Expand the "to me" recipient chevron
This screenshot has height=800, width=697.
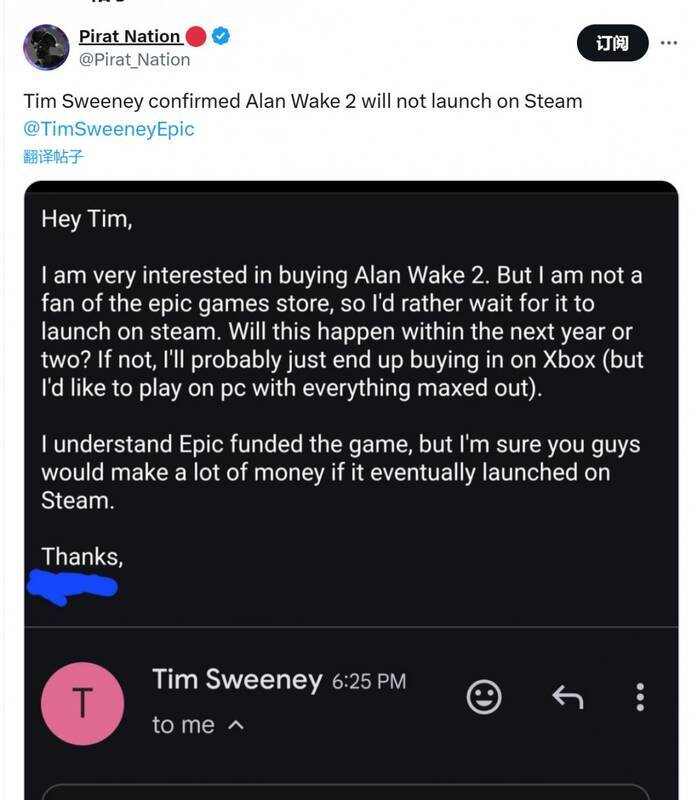pos(237,725)
